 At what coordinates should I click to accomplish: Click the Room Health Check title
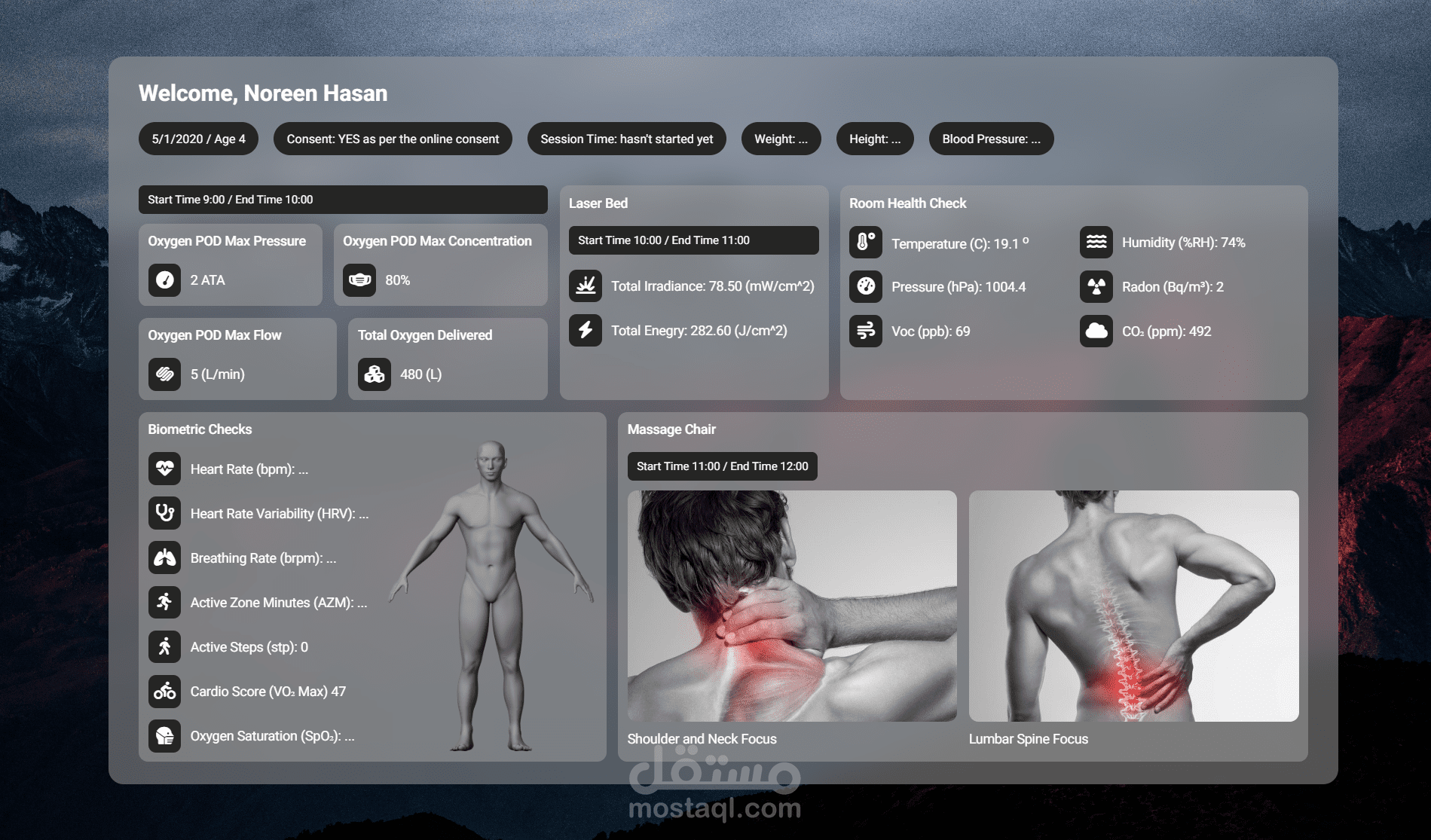pos(907,203)
